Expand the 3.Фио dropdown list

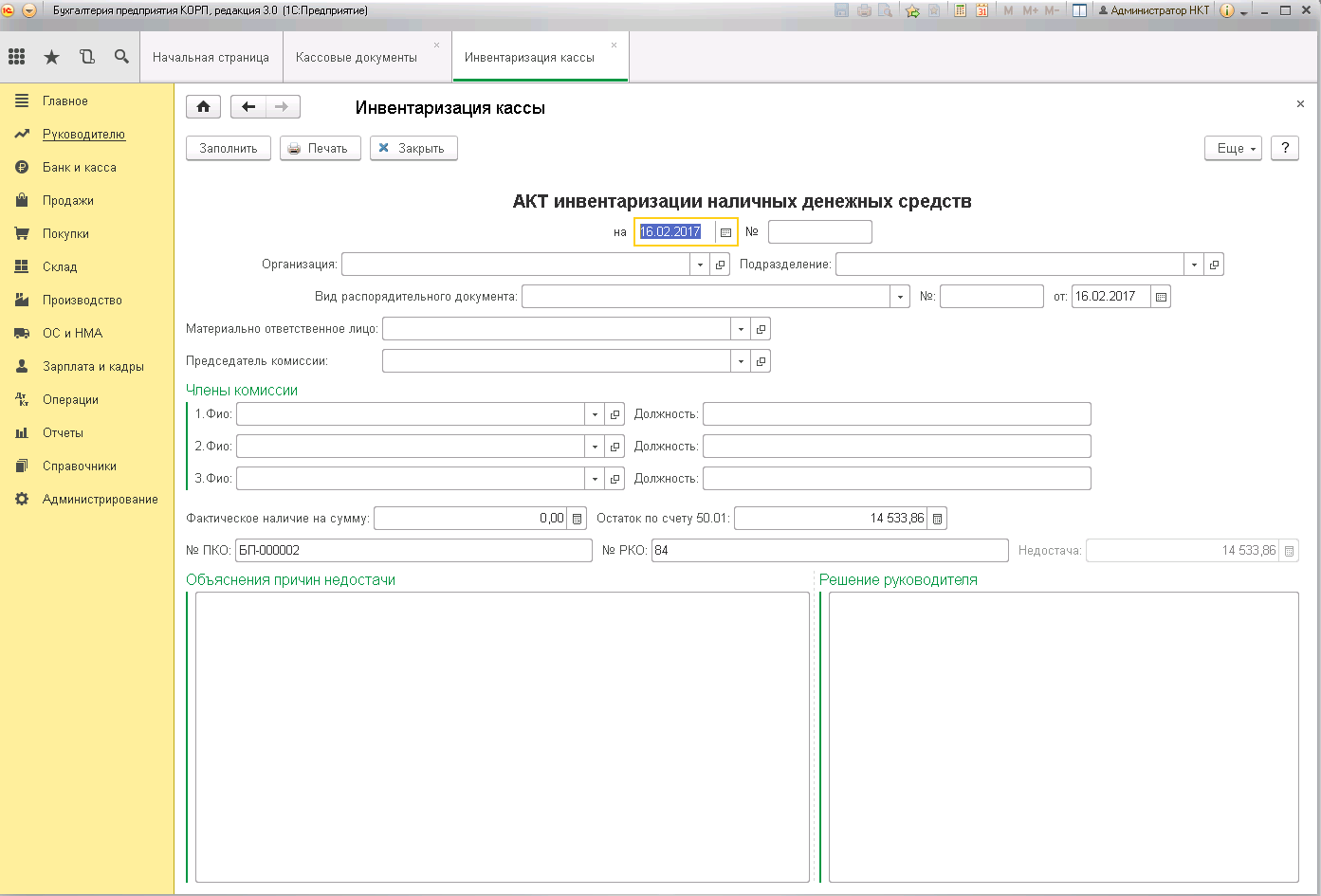(x=595, y=479)
